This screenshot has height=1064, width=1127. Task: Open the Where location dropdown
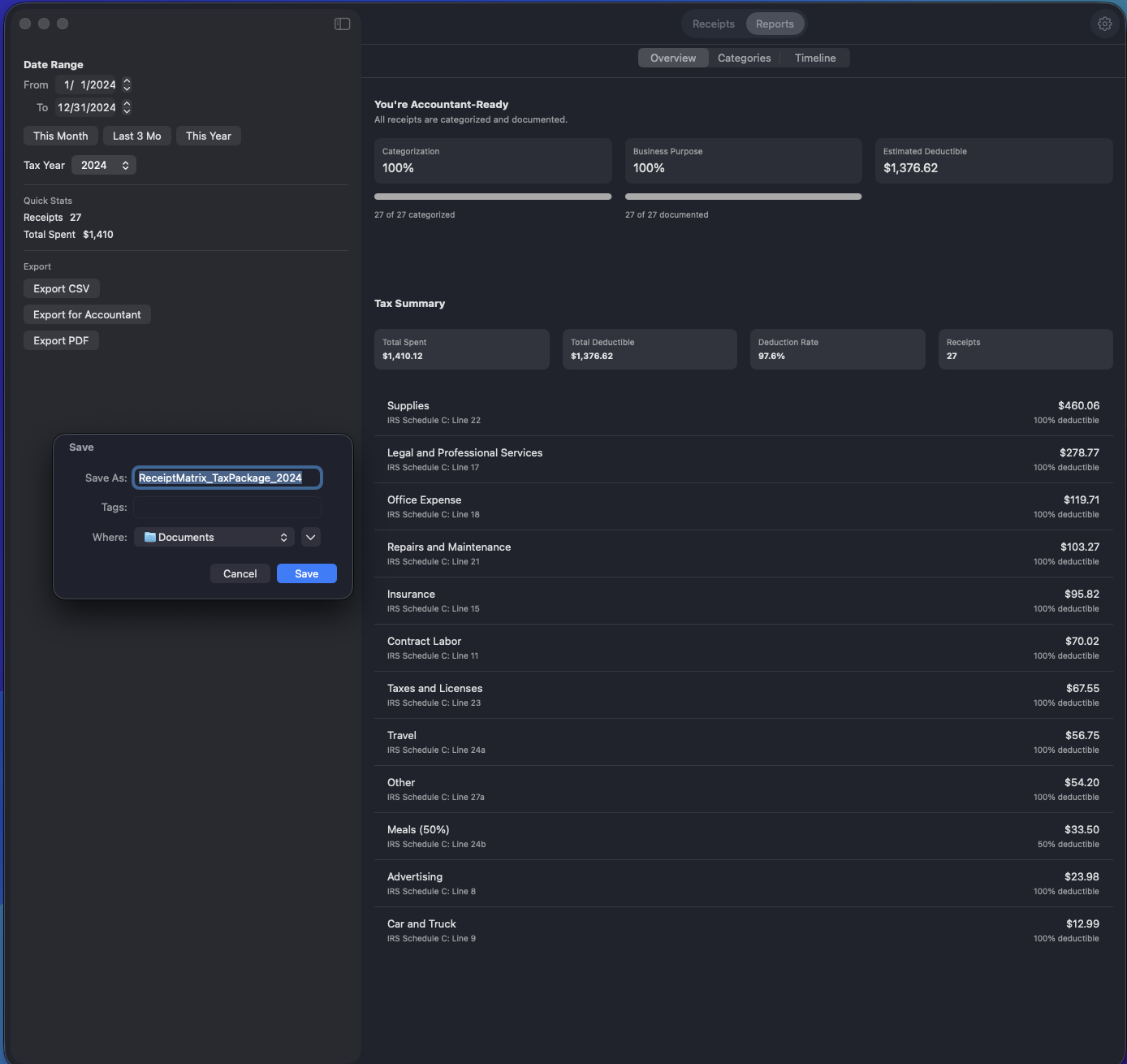pos(214,537)
